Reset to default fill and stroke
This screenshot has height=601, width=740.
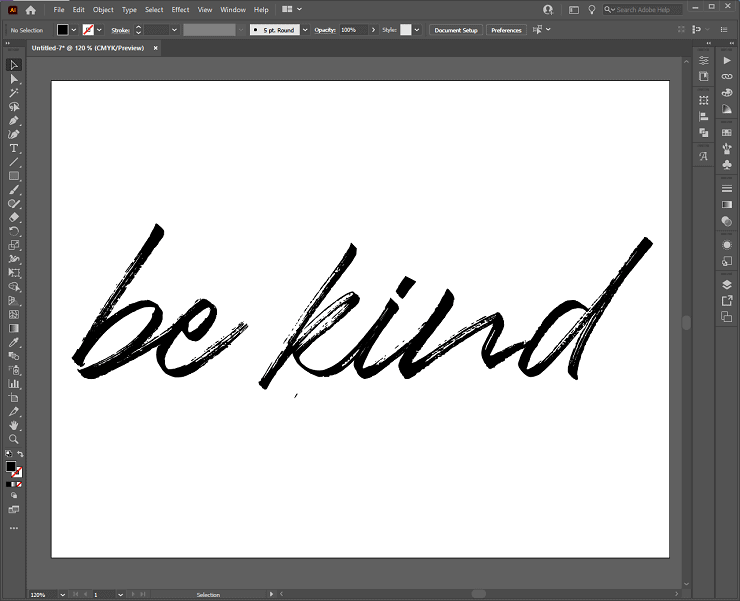tap(8, 454)
